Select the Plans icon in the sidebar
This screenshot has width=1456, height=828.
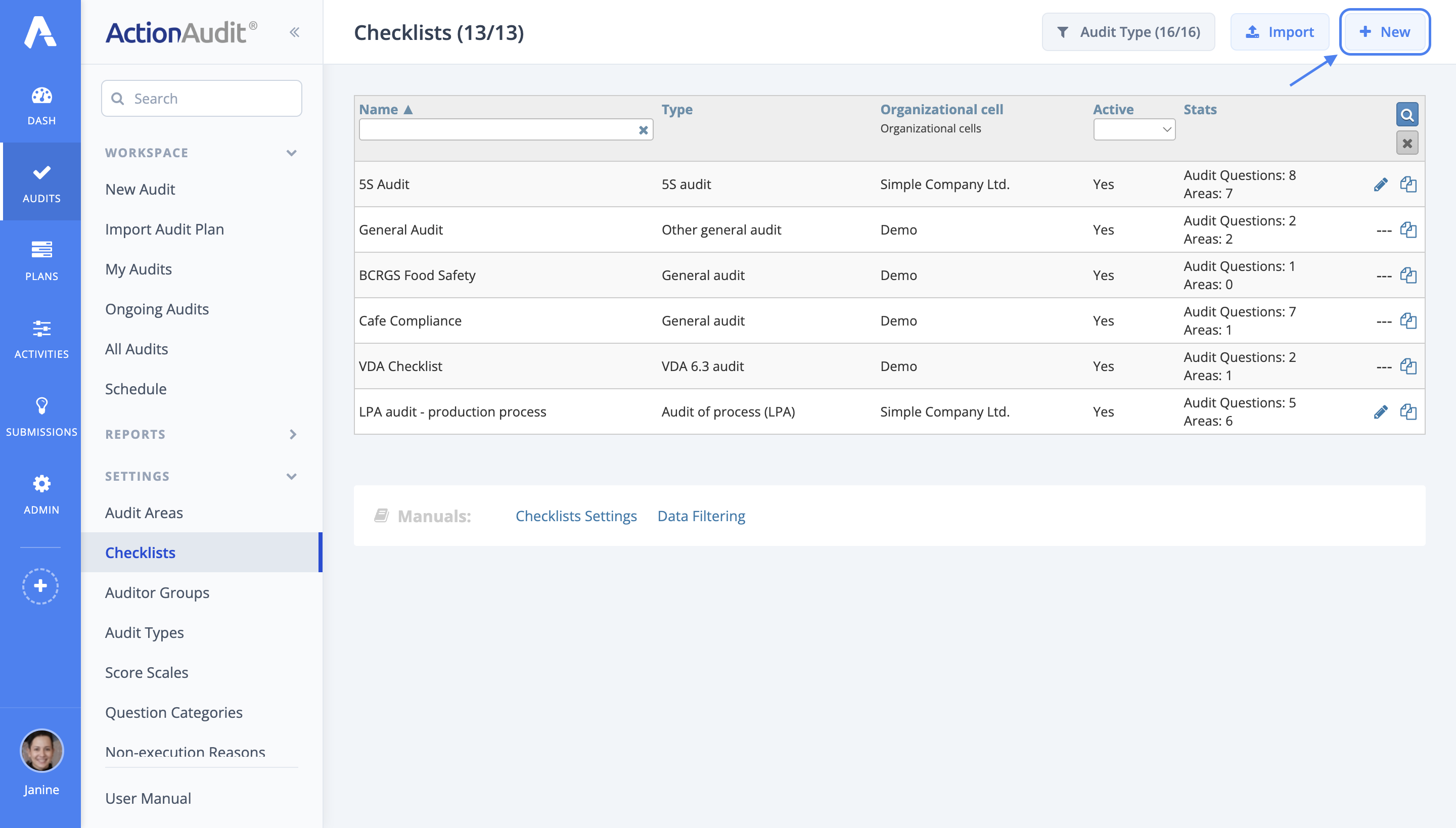[x=40, y=259]
